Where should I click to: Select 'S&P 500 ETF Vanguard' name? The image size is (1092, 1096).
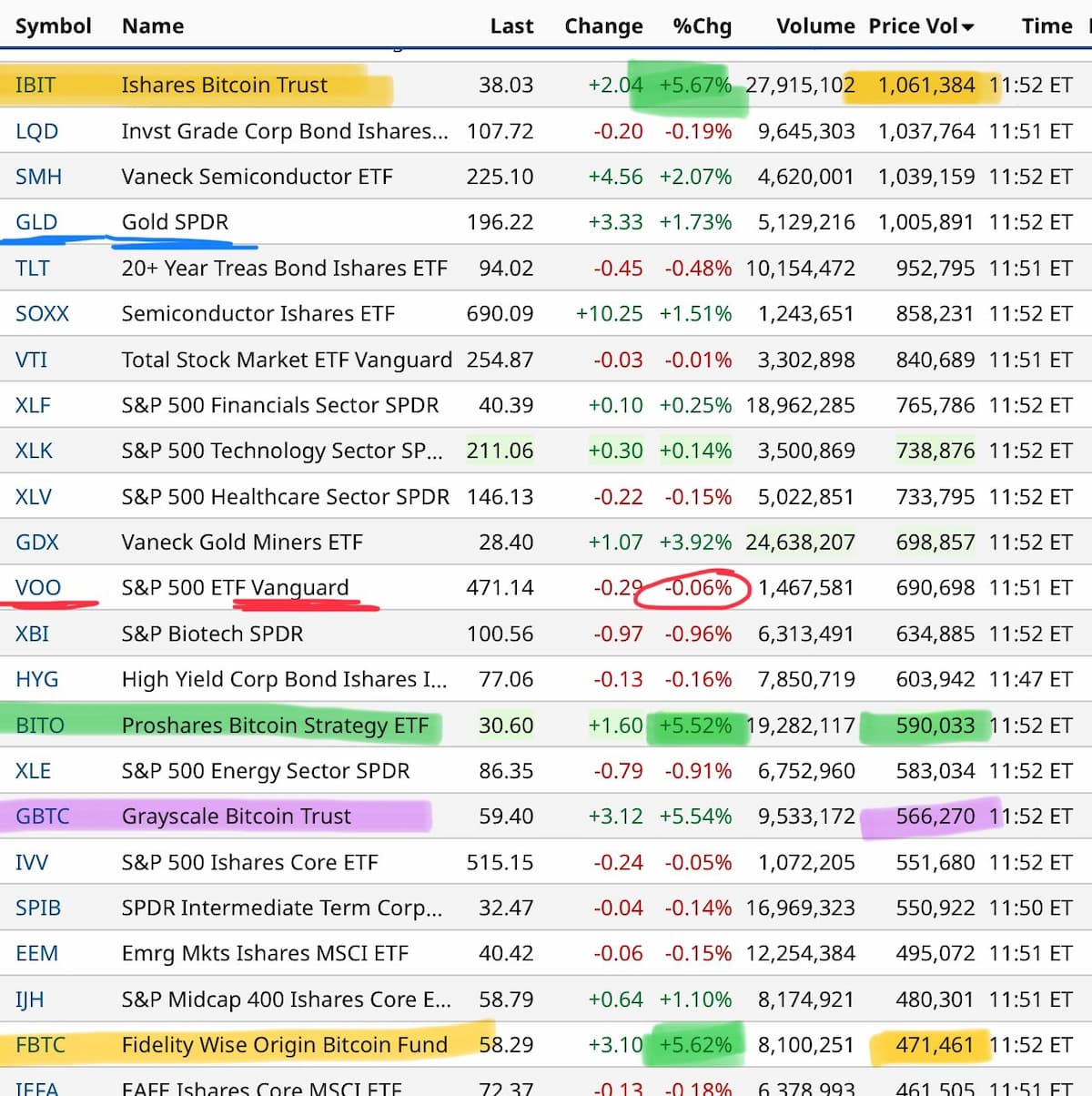coord(235,588)
